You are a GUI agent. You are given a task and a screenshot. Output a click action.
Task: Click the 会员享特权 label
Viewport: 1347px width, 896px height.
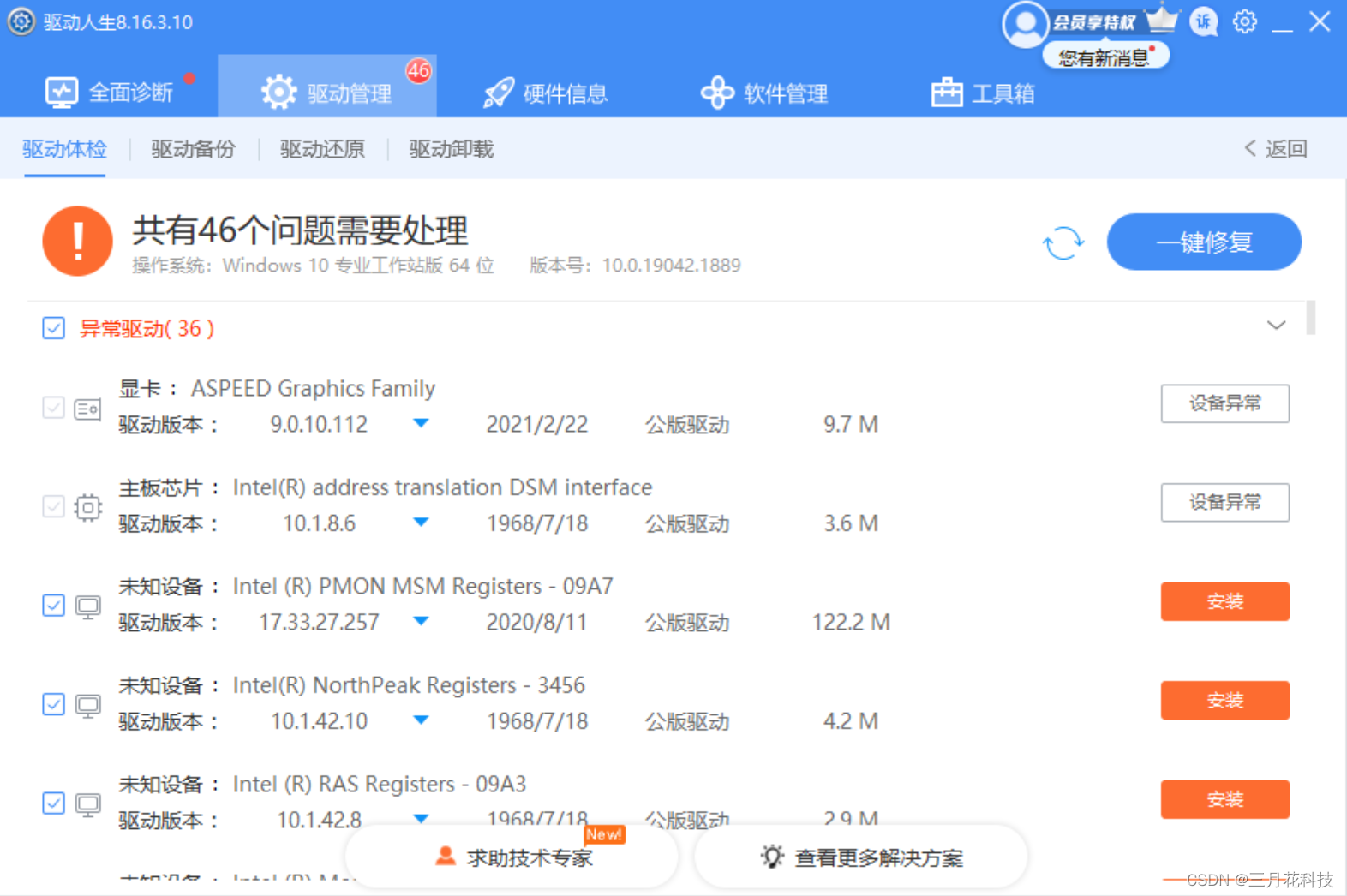(1094, 22)
